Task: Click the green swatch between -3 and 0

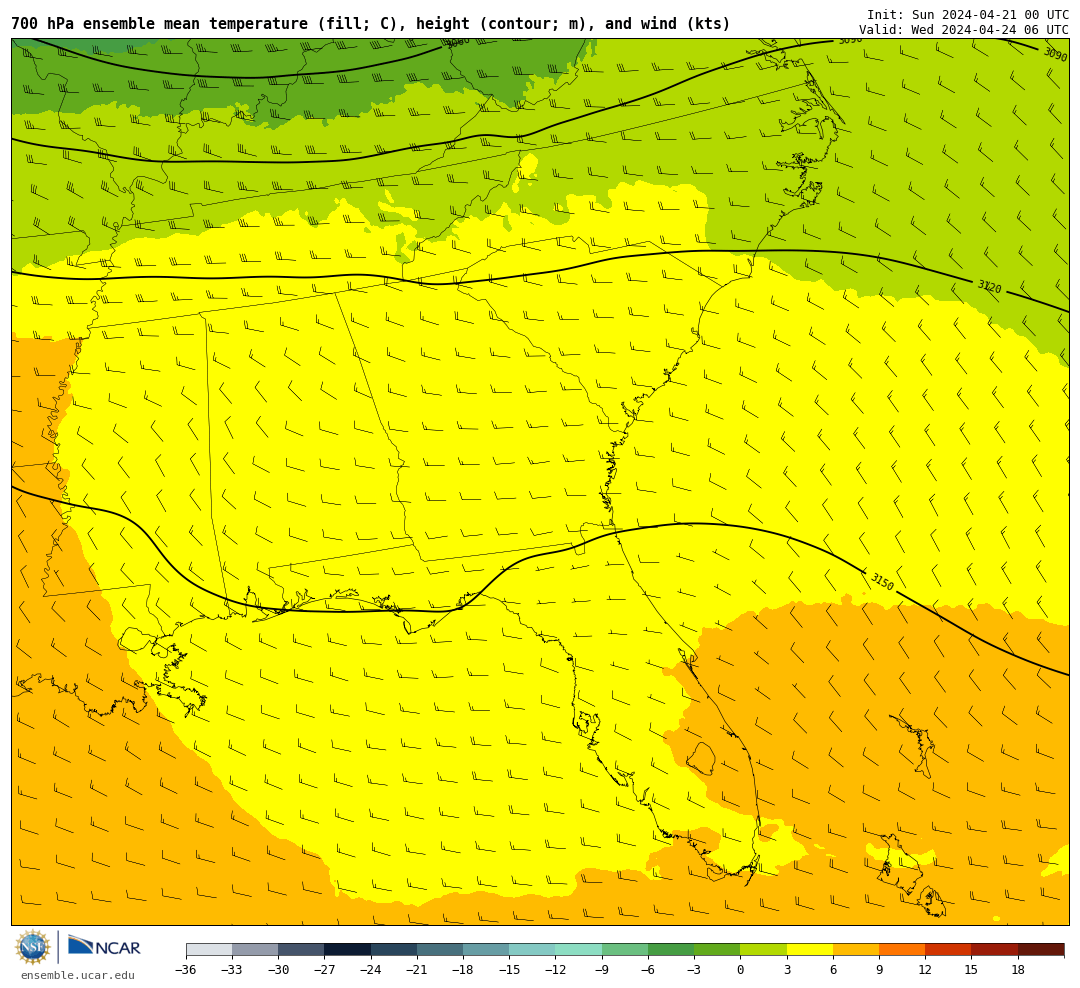Action: coord(717,950)
